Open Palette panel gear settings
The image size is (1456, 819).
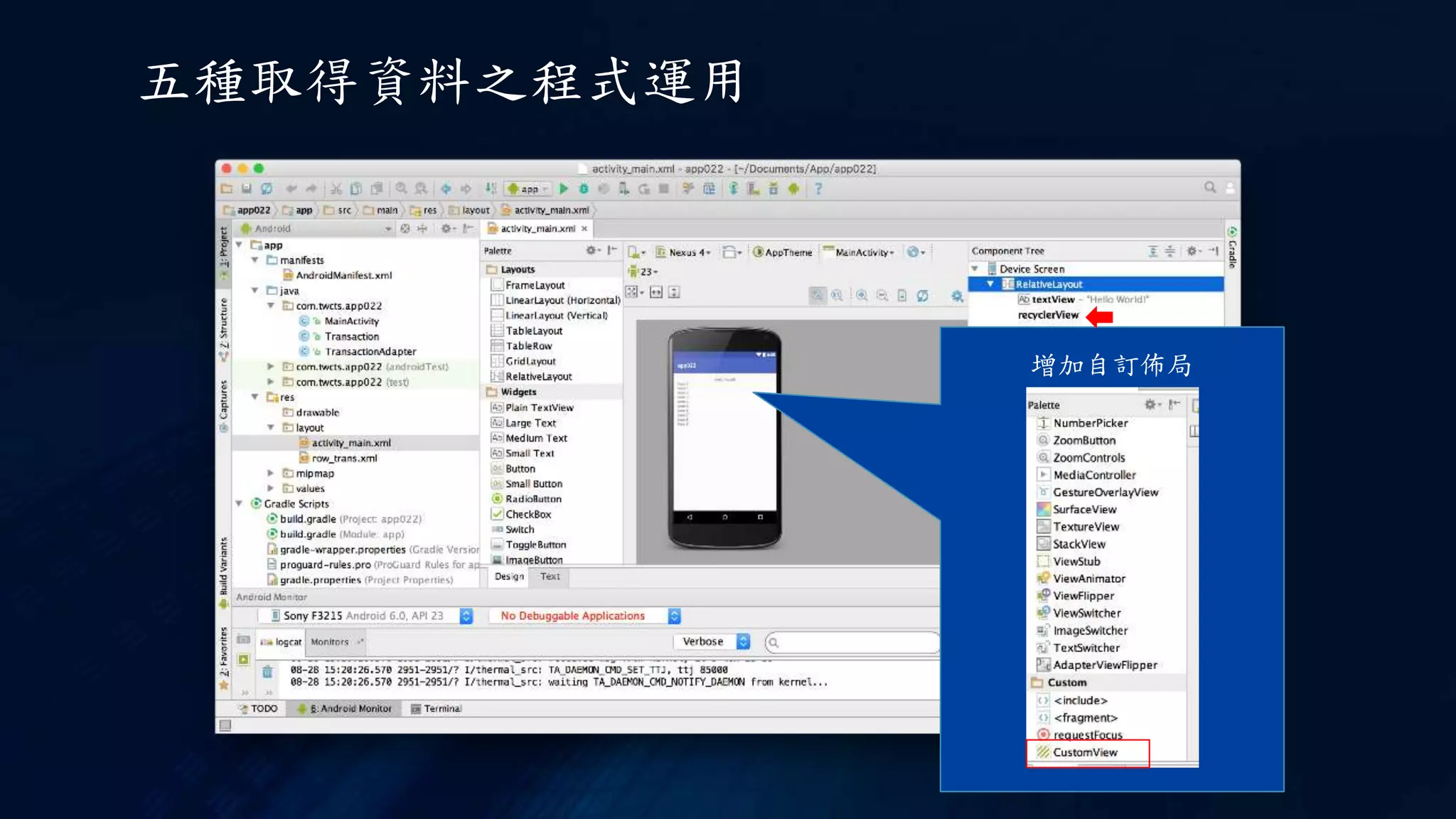(591, 251)
